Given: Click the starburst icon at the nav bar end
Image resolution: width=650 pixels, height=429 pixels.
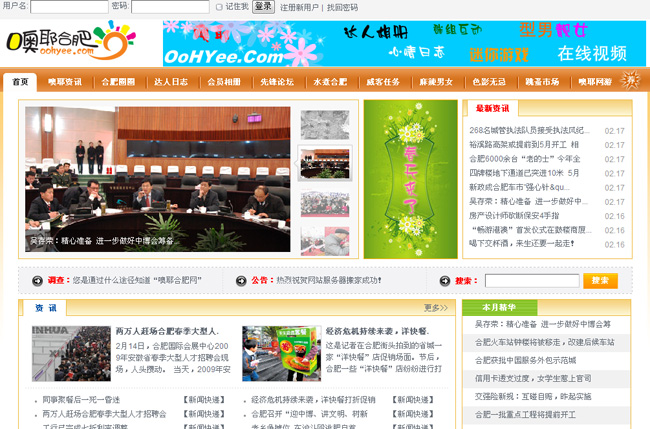Looking at the screenshot, I should click(x=631, y=80).
